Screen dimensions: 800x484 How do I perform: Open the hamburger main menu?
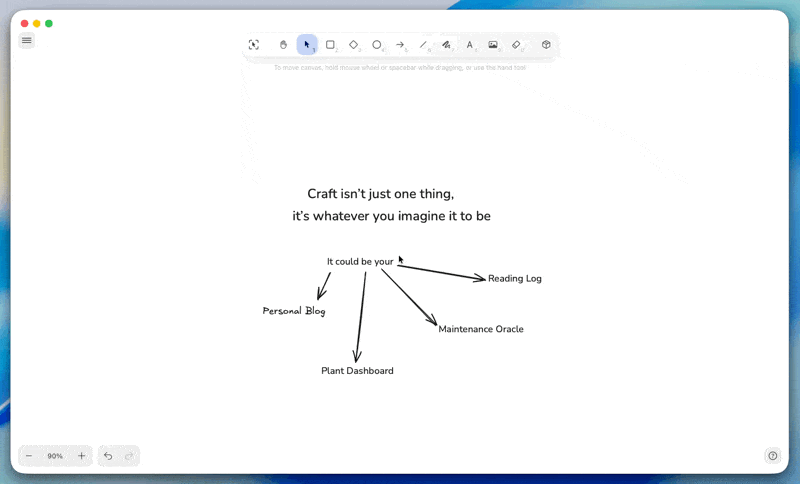27,40
